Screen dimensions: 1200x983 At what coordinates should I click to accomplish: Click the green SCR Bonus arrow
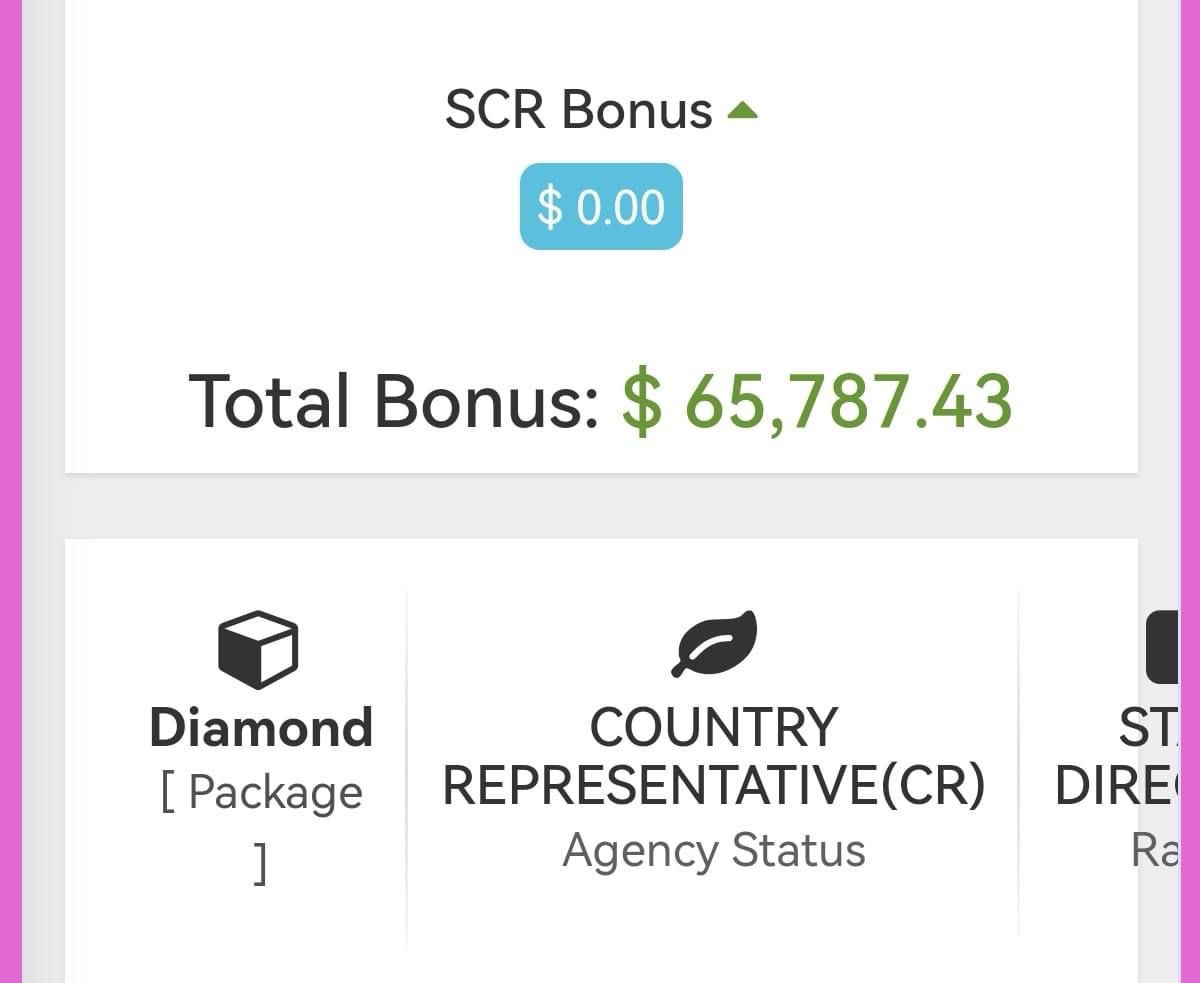742,111
